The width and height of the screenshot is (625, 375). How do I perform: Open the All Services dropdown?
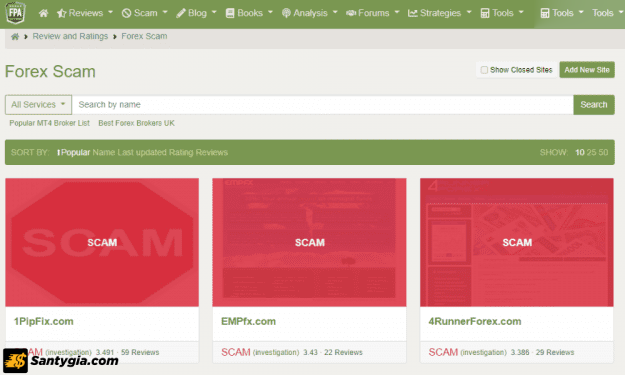[x=38, y=105]
